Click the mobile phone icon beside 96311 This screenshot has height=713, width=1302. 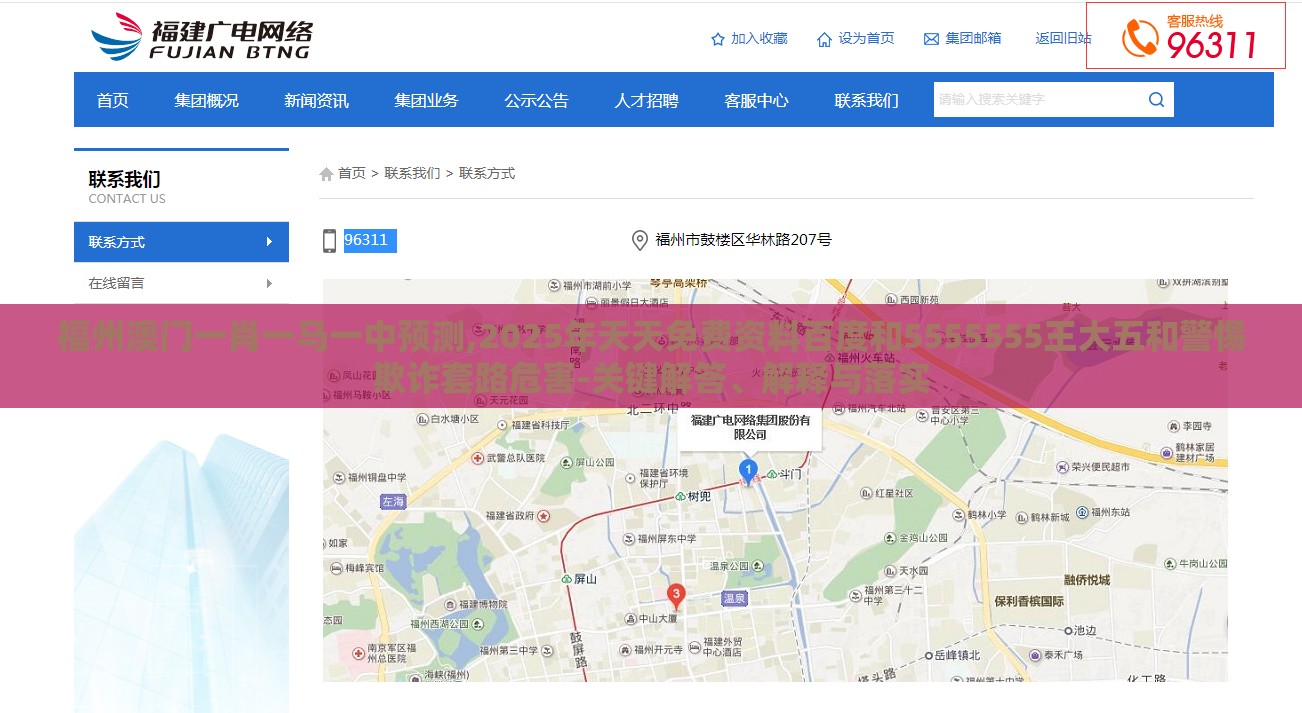coord(330,241)
